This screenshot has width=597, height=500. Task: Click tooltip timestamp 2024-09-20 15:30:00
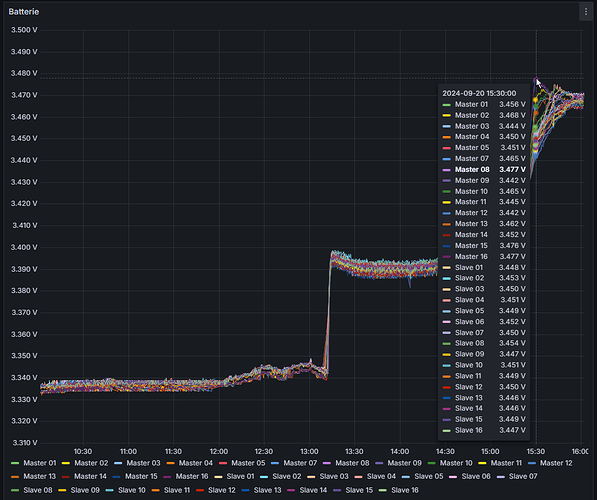pos(479,93)
